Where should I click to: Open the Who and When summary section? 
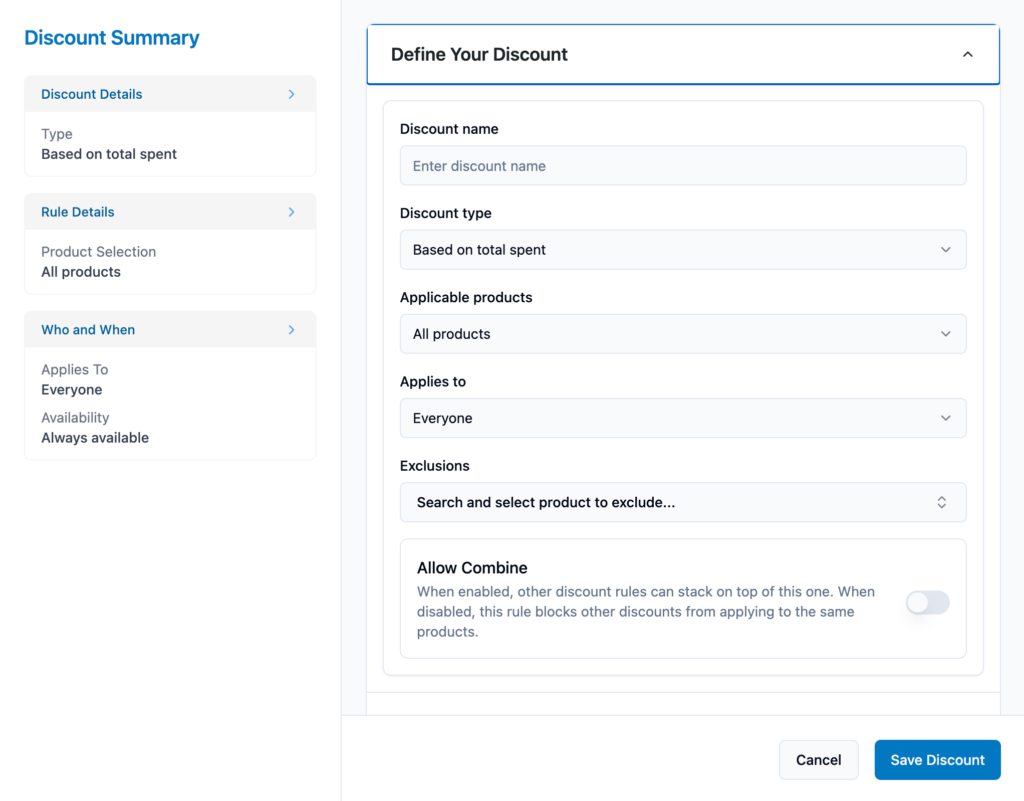click(x=170, y=330)
